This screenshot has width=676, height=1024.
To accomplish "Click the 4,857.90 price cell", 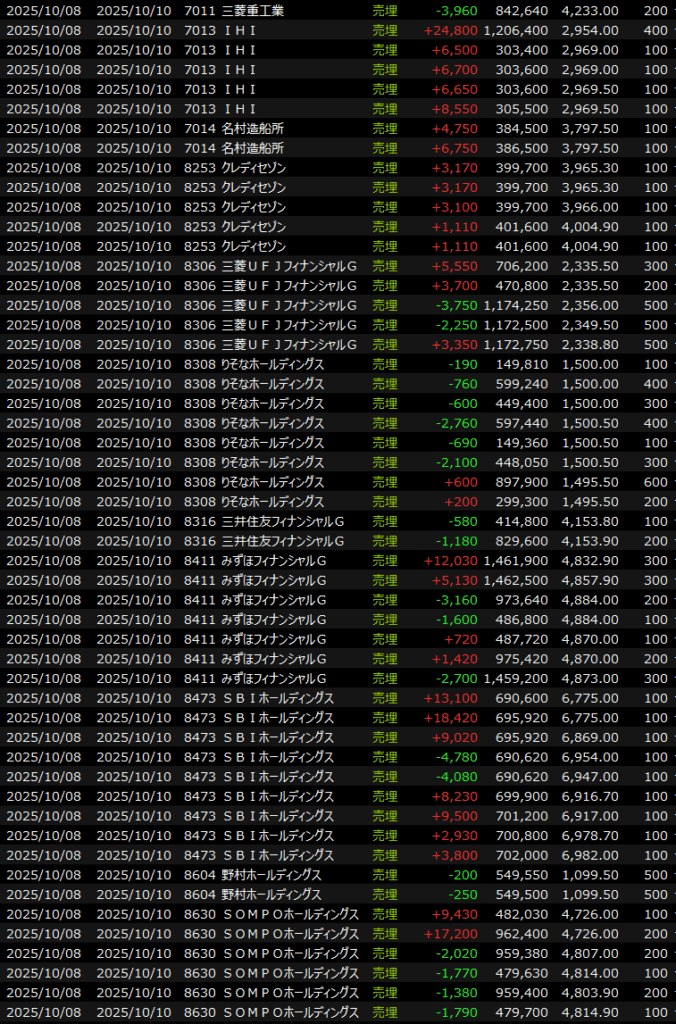I will click(x=589, y=580).
